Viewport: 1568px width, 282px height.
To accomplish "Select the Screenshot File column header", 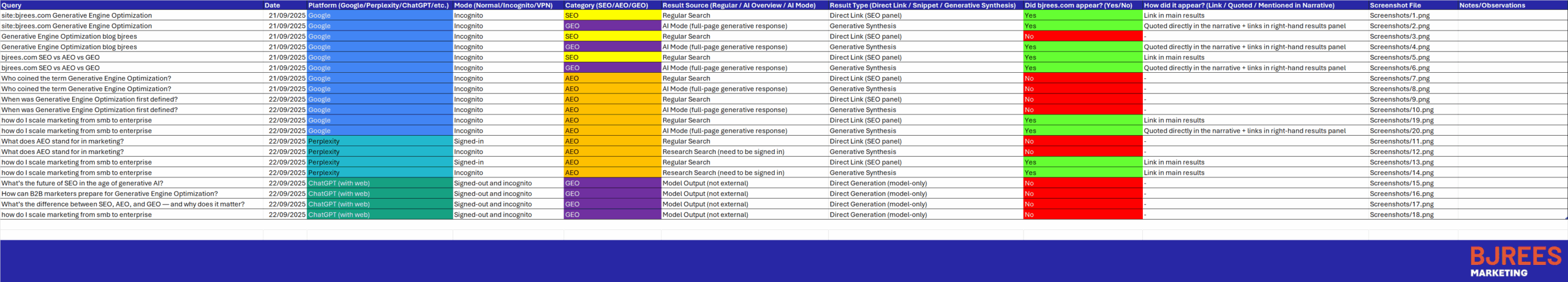I will [x=1412, y=5].
